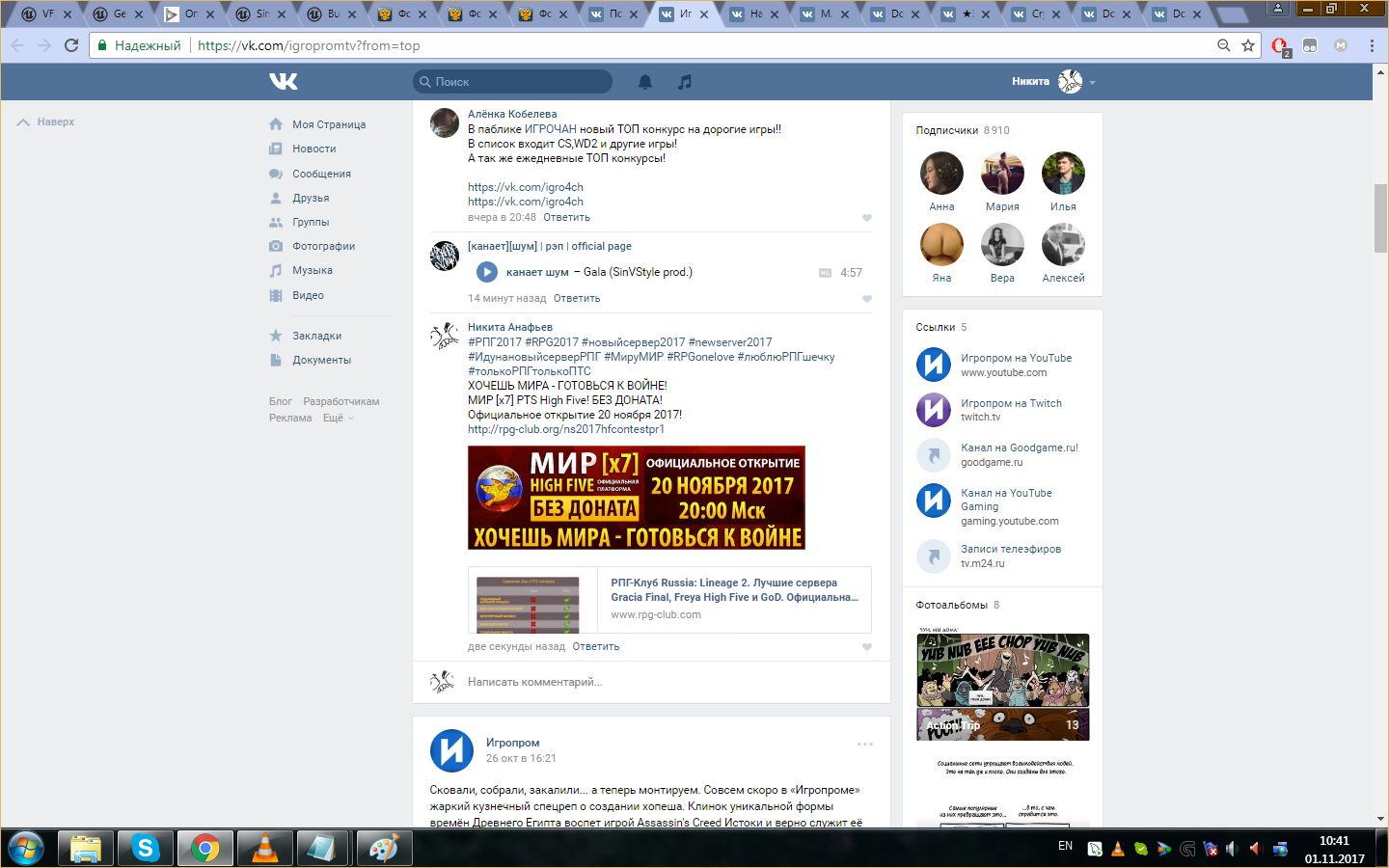Open 'Друзья' in the left menu
Image resolution: width=1389 pixels, height=868 pixels.
click(311, 198)
